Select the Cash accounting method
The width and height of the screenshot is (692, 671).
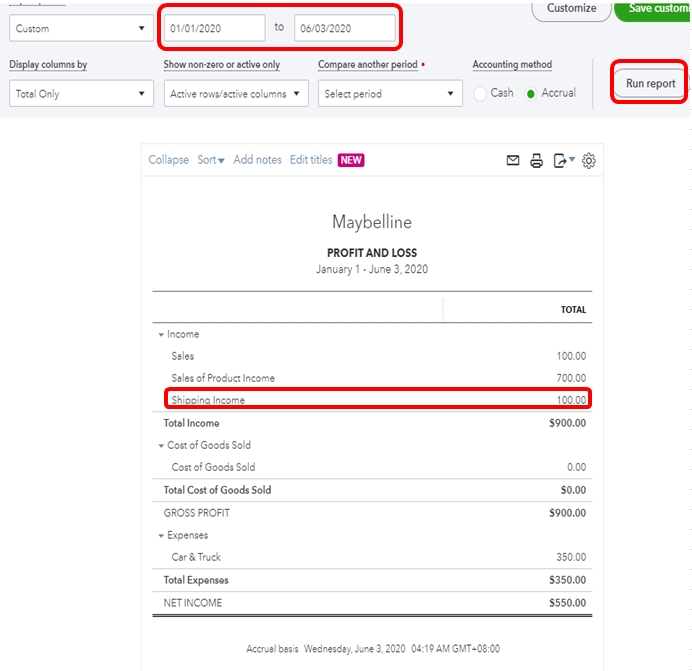(481, 93)
